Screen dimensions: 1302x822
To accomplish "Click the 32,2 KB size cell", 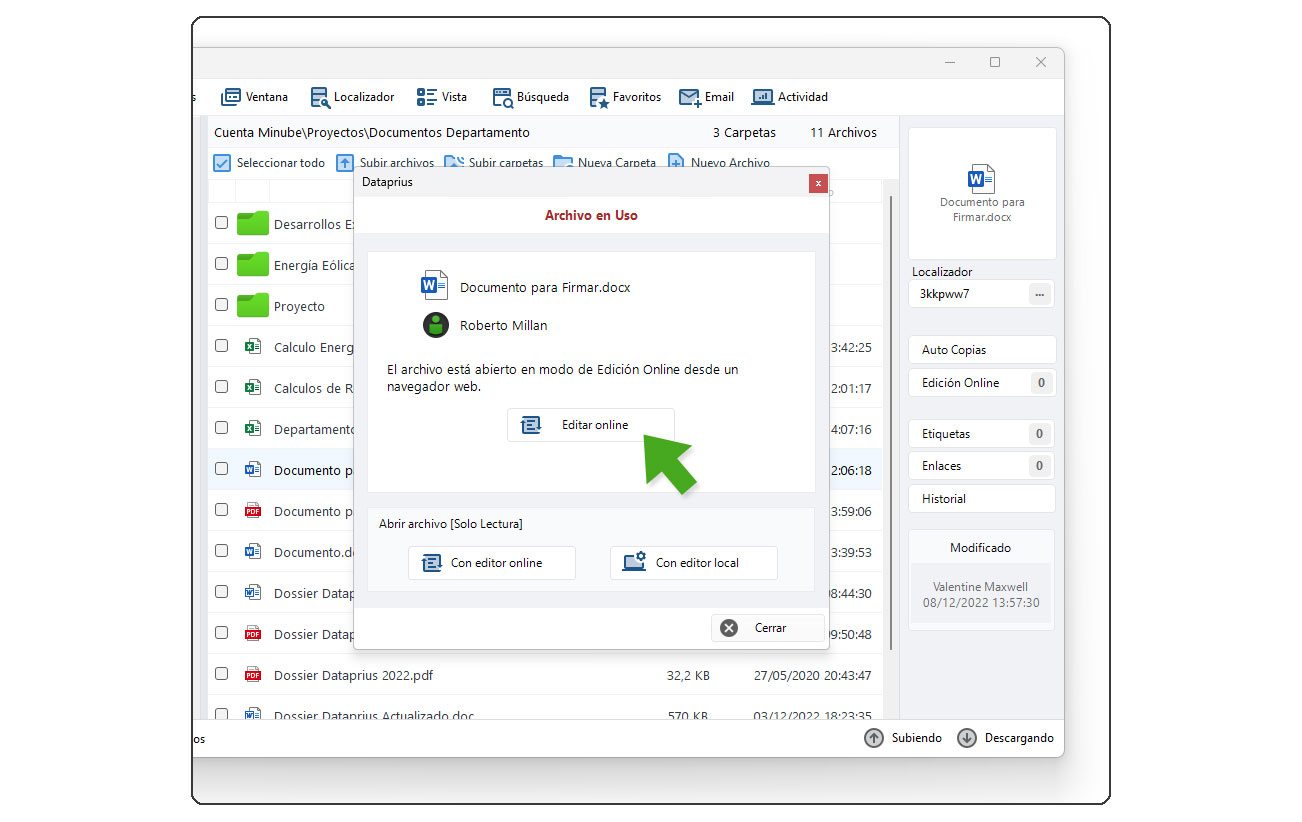I will pos(688,675).
